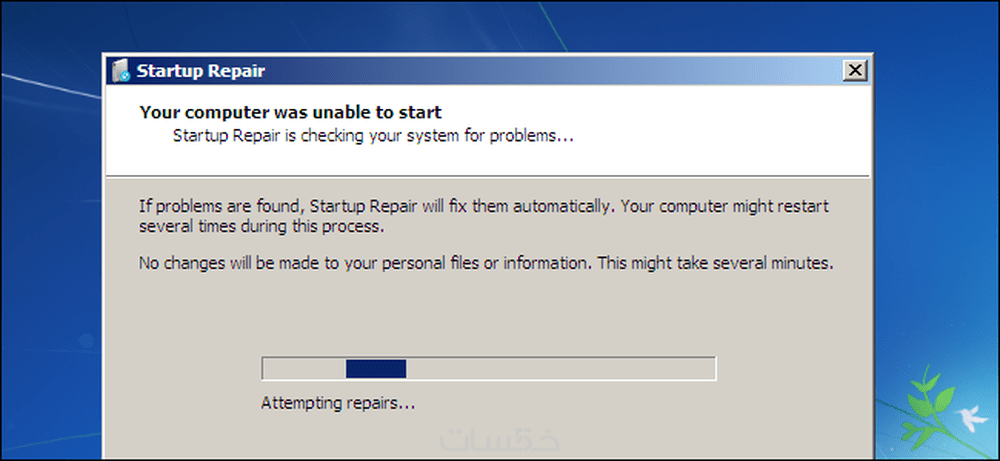This screenshot has width=1000, height=461.
Task: Select the "Your computer was unable to start" heading
Action: coord(290,112)
